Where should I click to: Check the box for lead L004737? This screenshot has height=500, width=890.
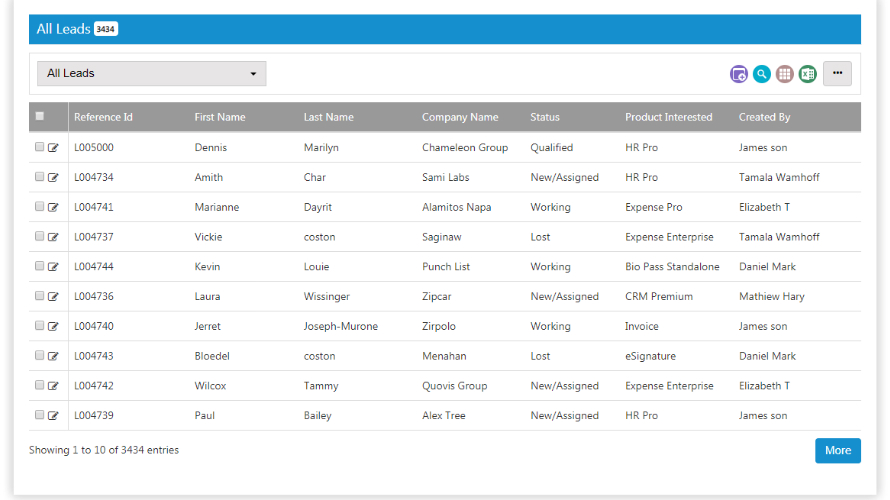coord(39,236)
